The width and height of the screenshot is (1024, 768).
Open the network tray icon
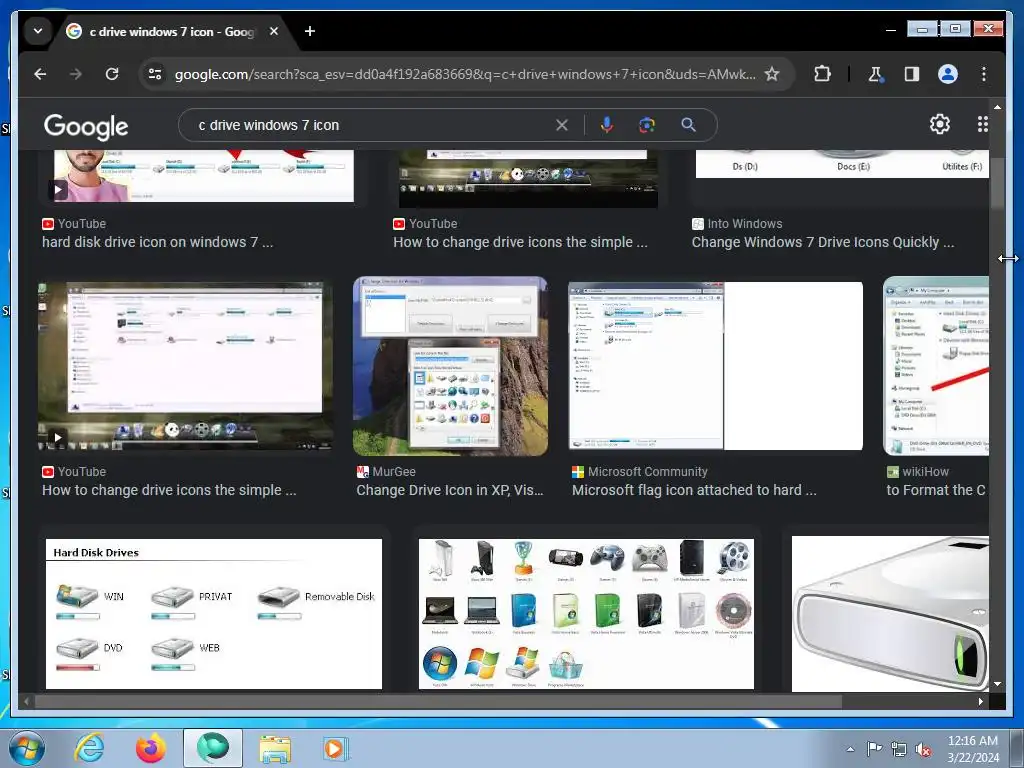899,750
